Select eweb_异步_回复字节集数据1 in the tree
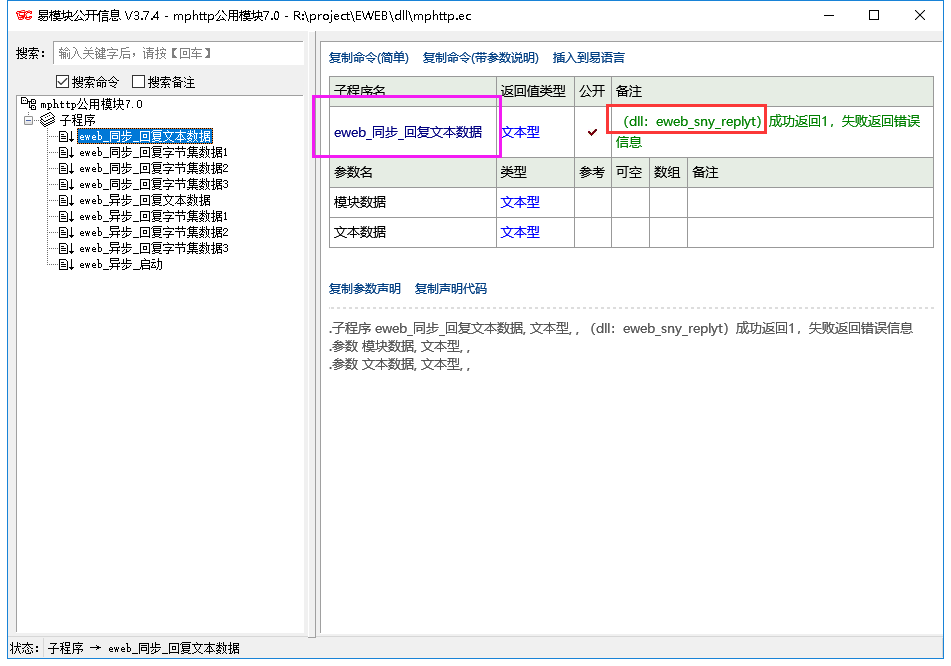Screen dimensions: 951x666 point(153,216)
